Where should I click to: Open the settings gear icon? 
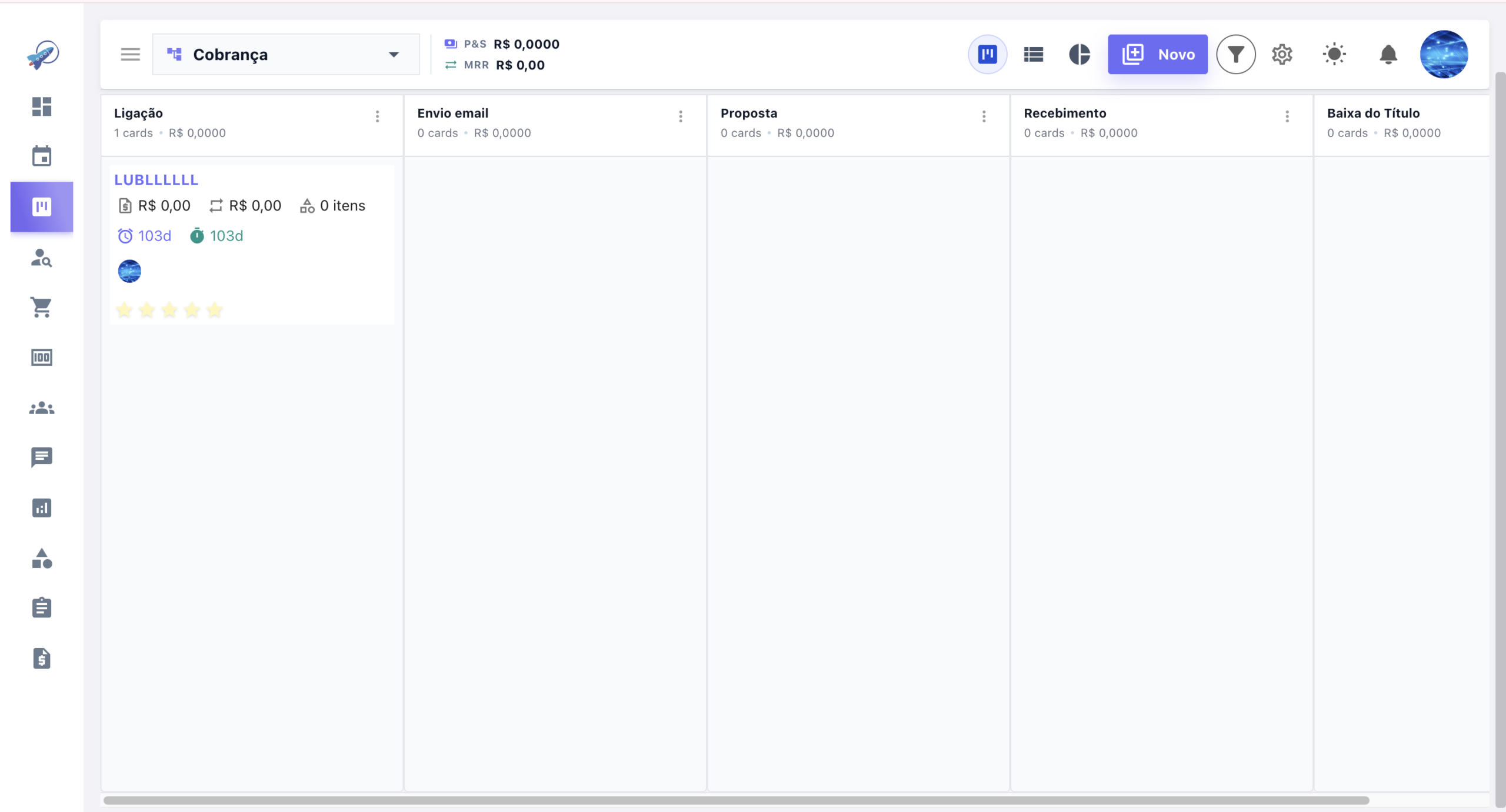pyautogui.click(x=1282, y=54)
